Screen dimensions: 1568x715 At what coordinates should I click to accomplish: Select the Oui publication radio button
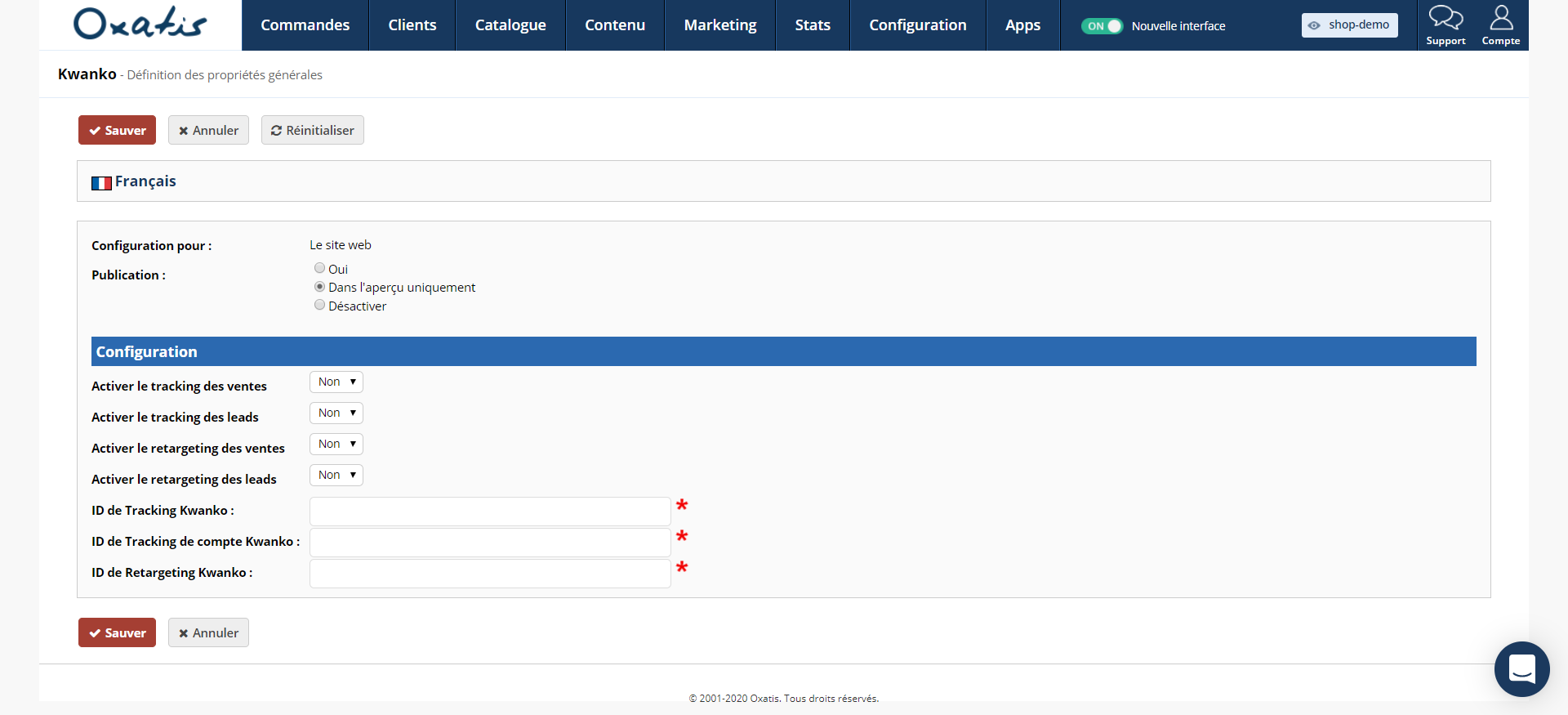[x=319, y=268]
